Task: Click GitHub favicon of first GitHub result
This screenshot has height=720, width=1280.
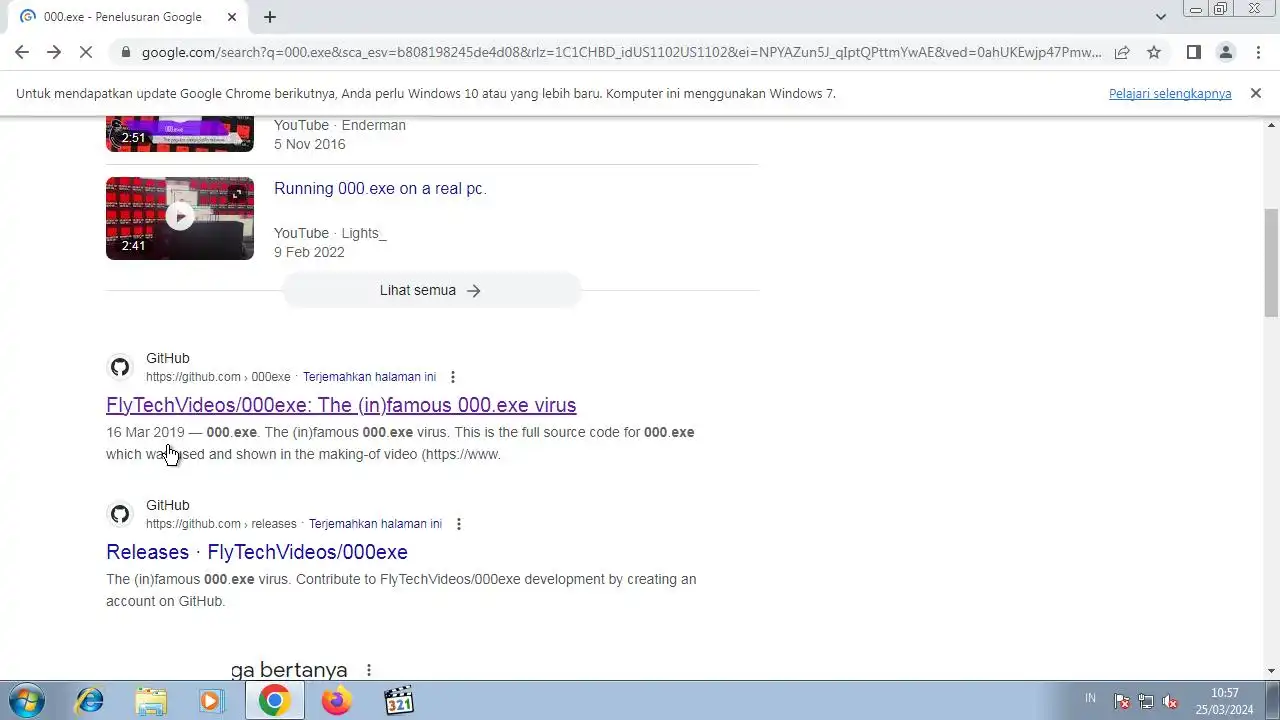Action: tap(120, 367)
